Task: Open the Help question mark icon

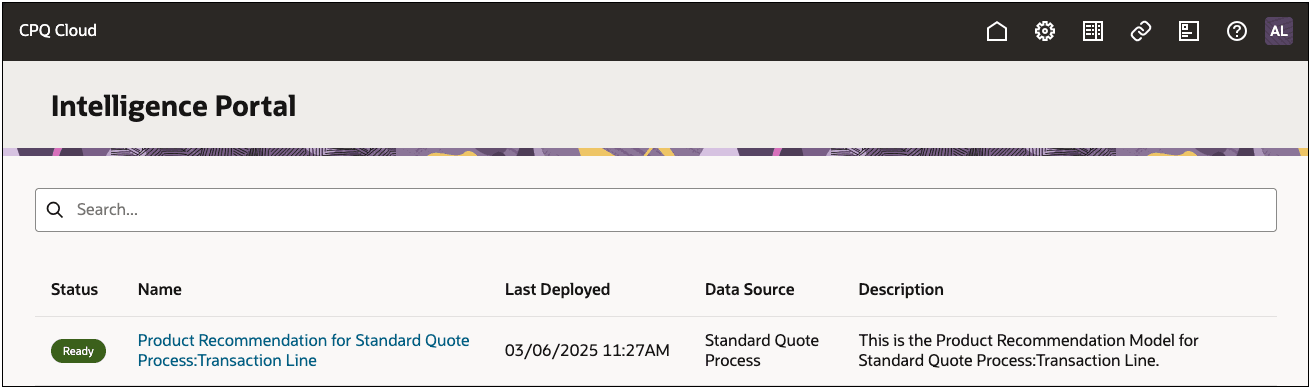Action: [1237, 31]
